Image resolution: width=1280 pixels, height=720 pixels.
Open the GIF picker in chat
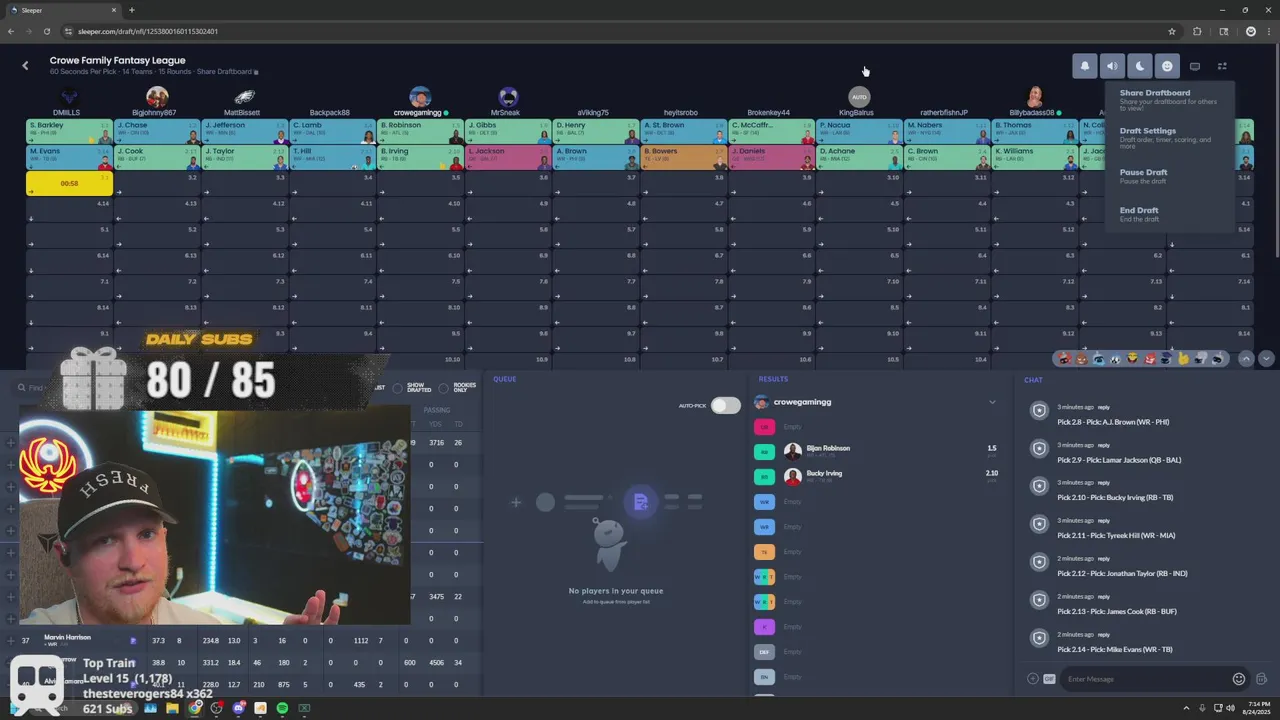coord(1049,679)
